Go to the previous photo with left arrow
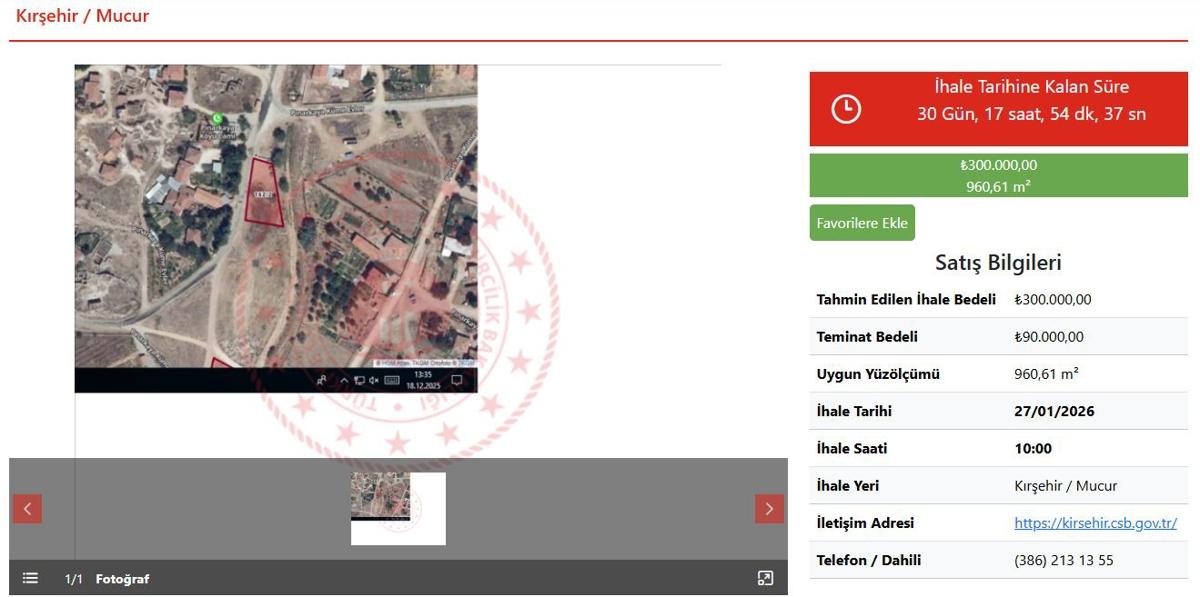The height and width of the screenshot is (597, 1200). [x=27, y=509]
